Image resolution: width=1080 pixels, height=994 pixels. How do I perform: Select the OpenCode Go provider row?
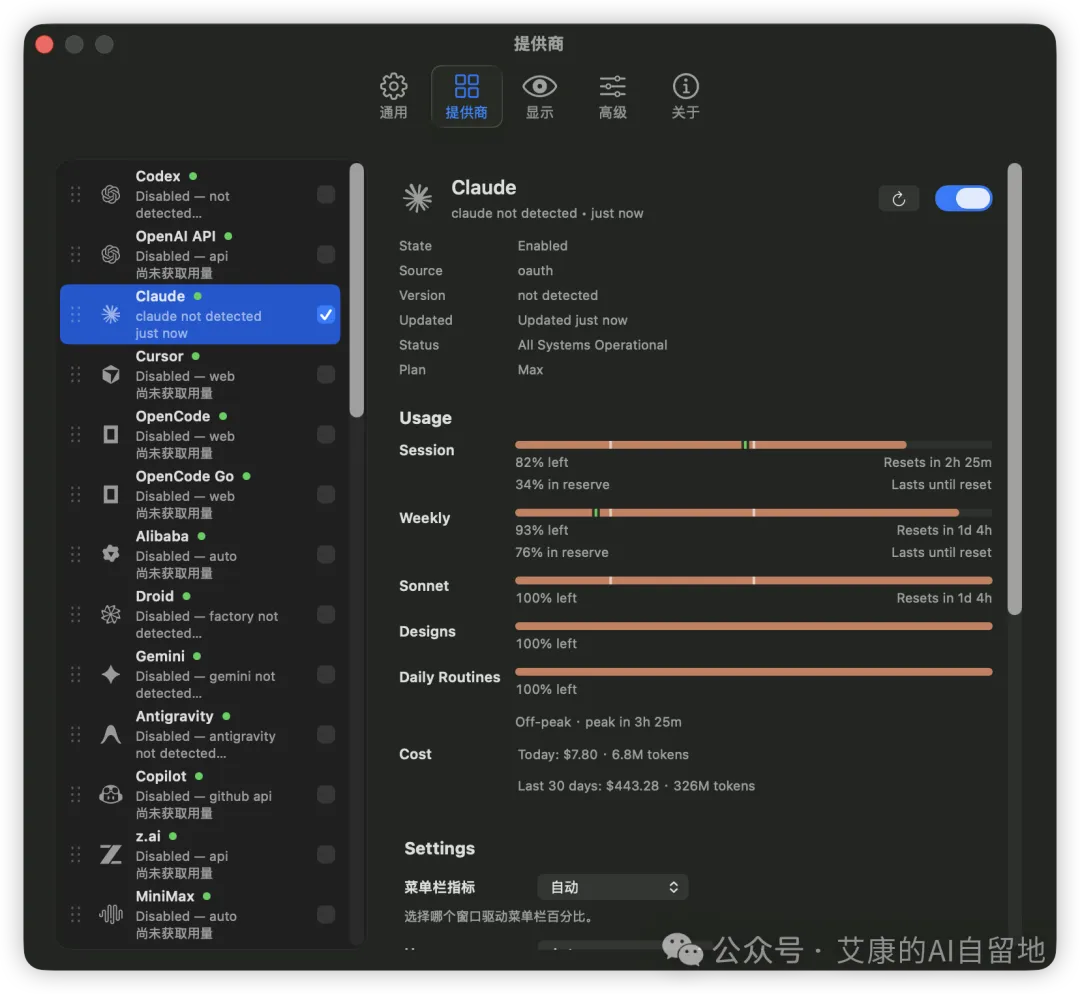[200, 495]
